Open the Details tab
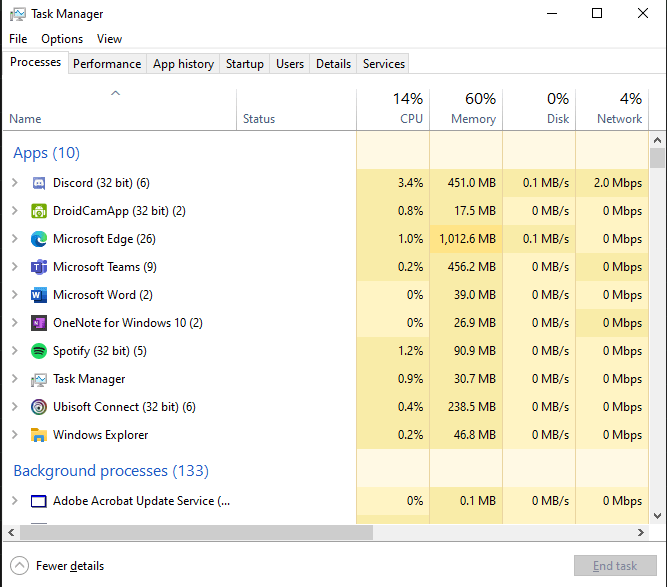The width and height of the screenshot is (667, 587). point(334,64)
